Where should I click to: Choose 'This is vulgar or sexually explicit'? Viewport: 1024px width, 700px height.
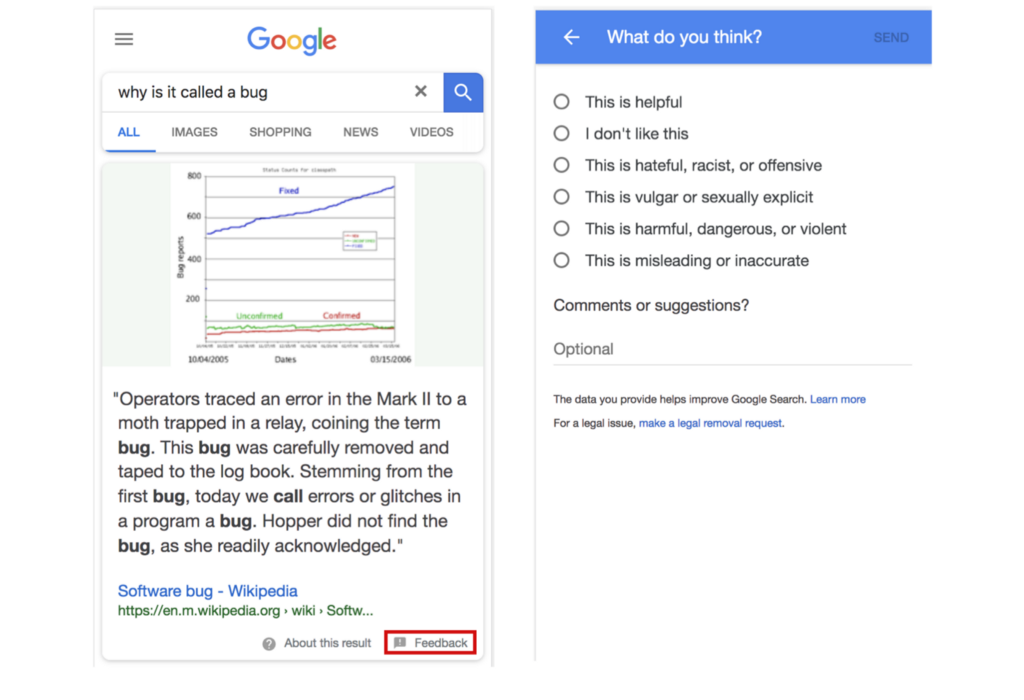tap(562, 197)
